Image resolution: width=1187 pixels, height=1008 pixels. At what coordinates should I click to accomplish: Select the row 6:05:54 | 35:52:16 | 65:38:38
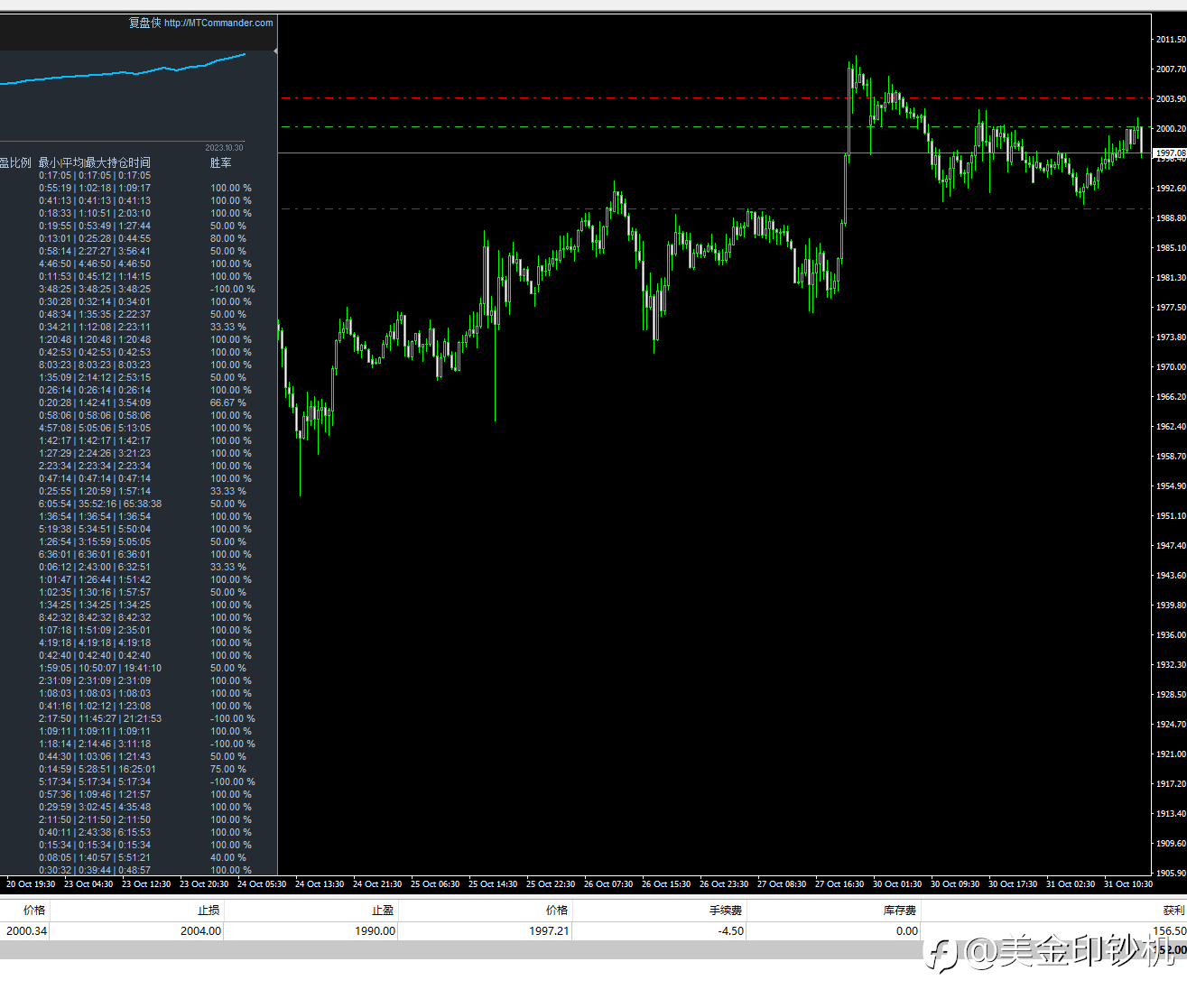point(100,504)
